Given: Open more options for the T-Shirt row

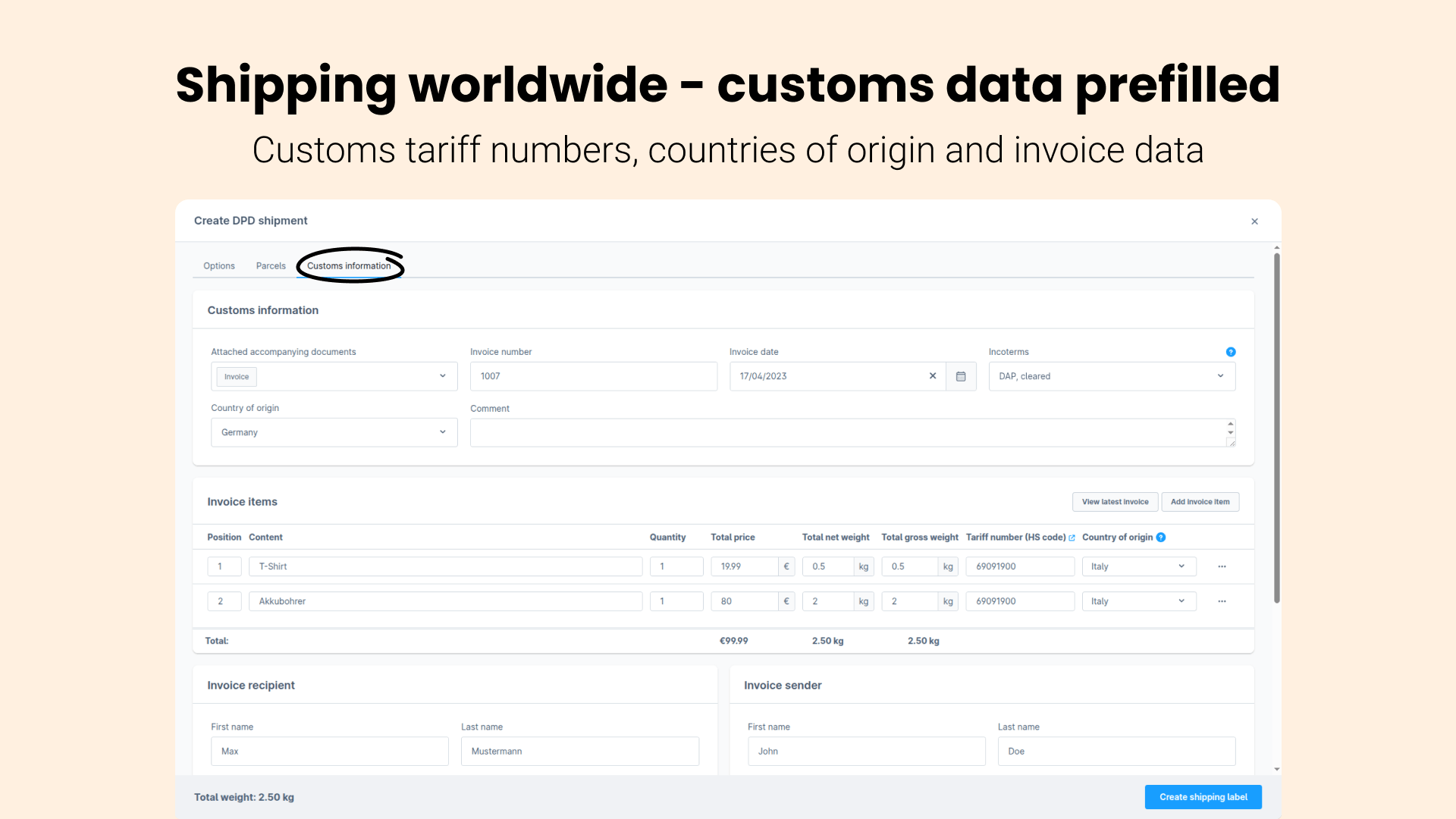Looking at the screenshot, I should (x=1222, y=566).
